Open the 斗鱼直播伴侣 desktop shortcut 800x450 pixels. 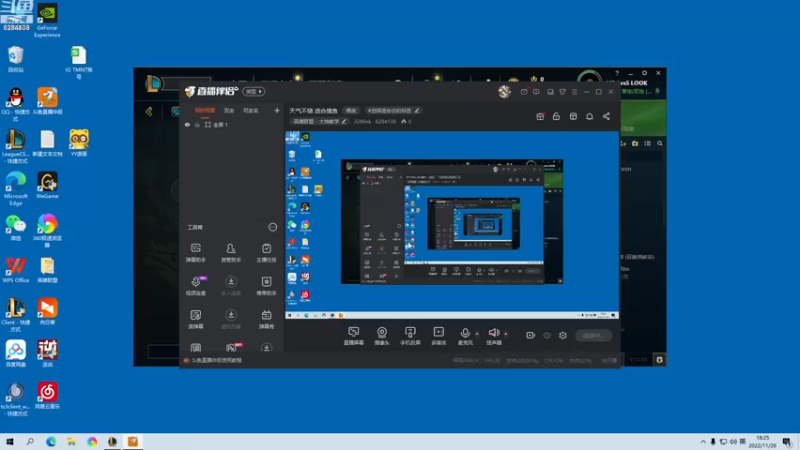(x=47, y=101)
